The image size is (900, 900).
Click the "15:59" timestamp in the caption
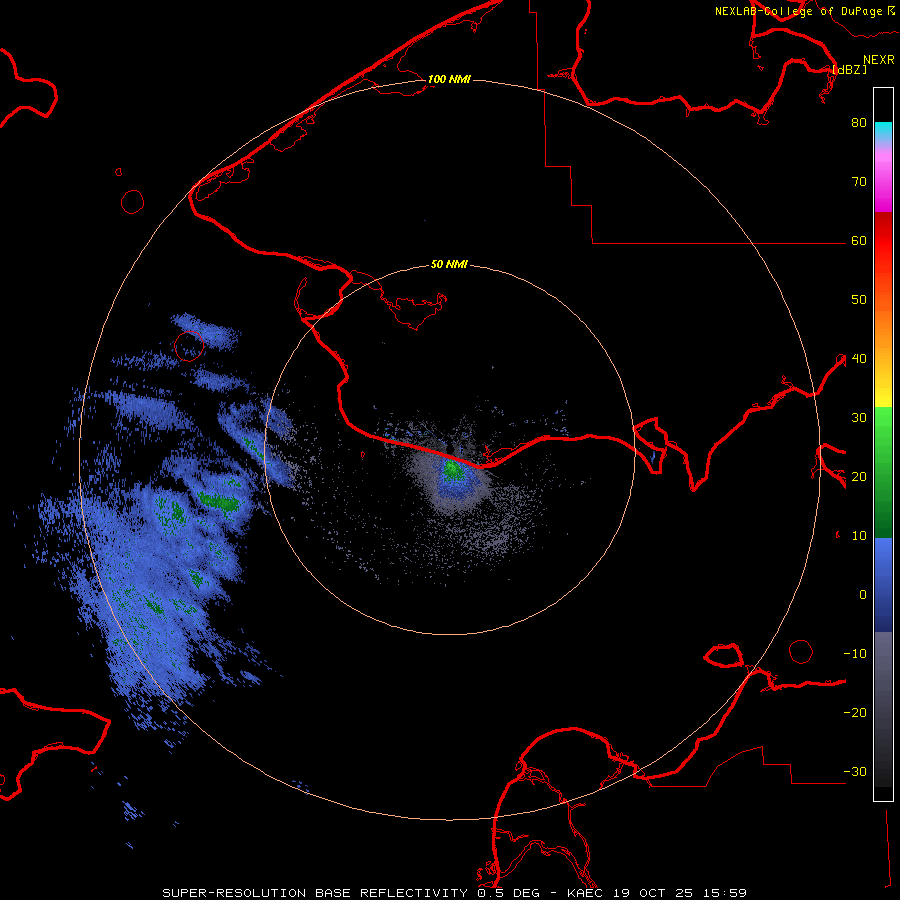point(724,893)
